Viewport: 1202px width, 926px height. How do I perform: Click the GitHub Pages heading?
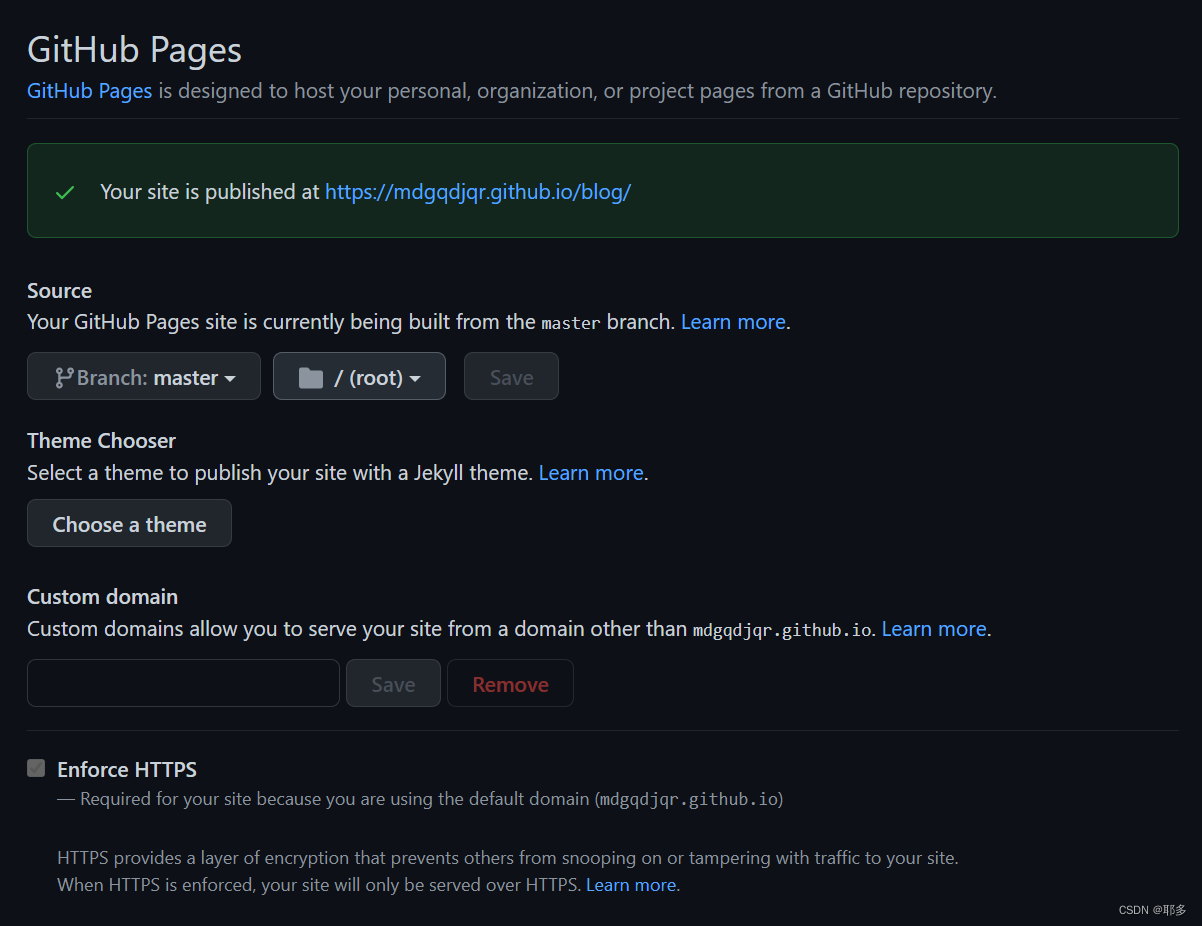pos(134,50)
